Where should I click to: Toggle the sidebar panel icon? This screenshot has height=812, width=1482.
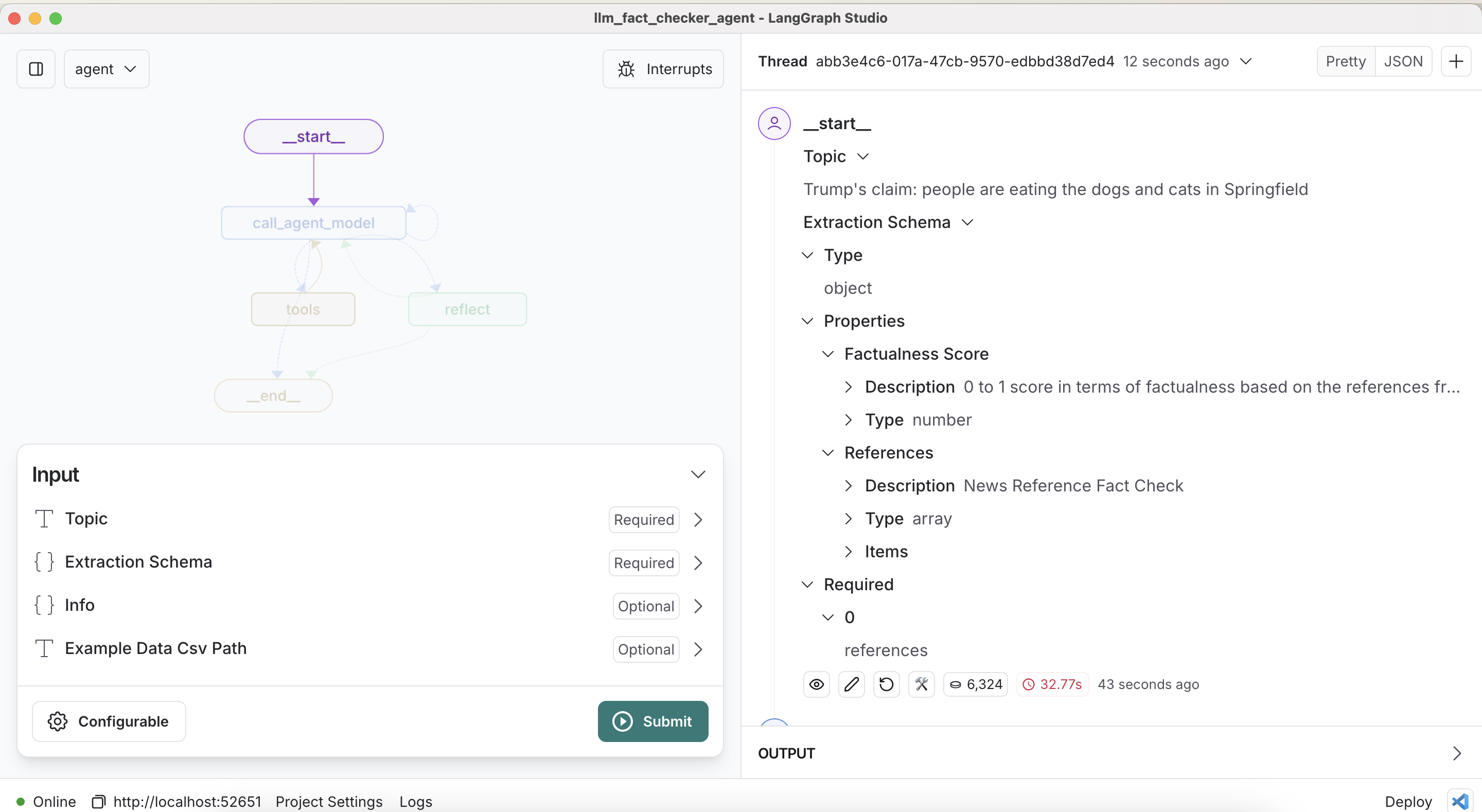click(36, 69)
